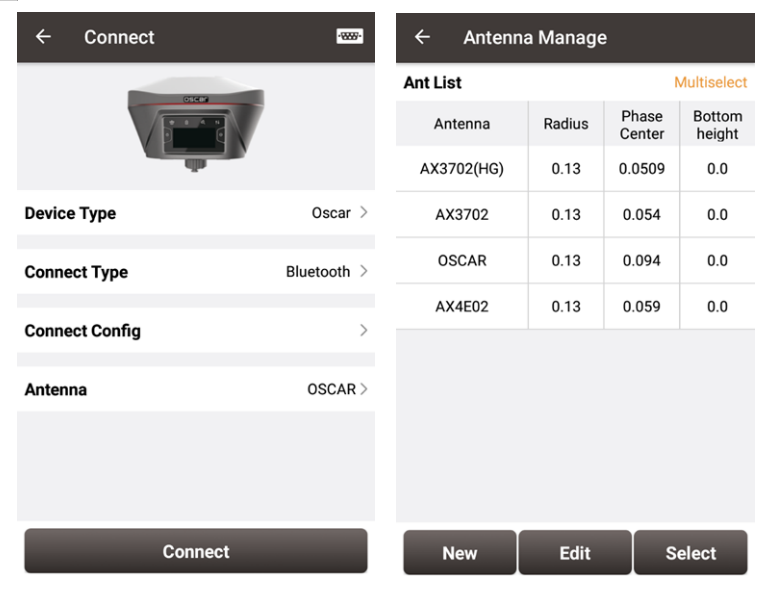The width and height of the screenshot is (775, 591).
Task: Tap the radius 0.13 in OSCAR row
Action: coord(566,260)
